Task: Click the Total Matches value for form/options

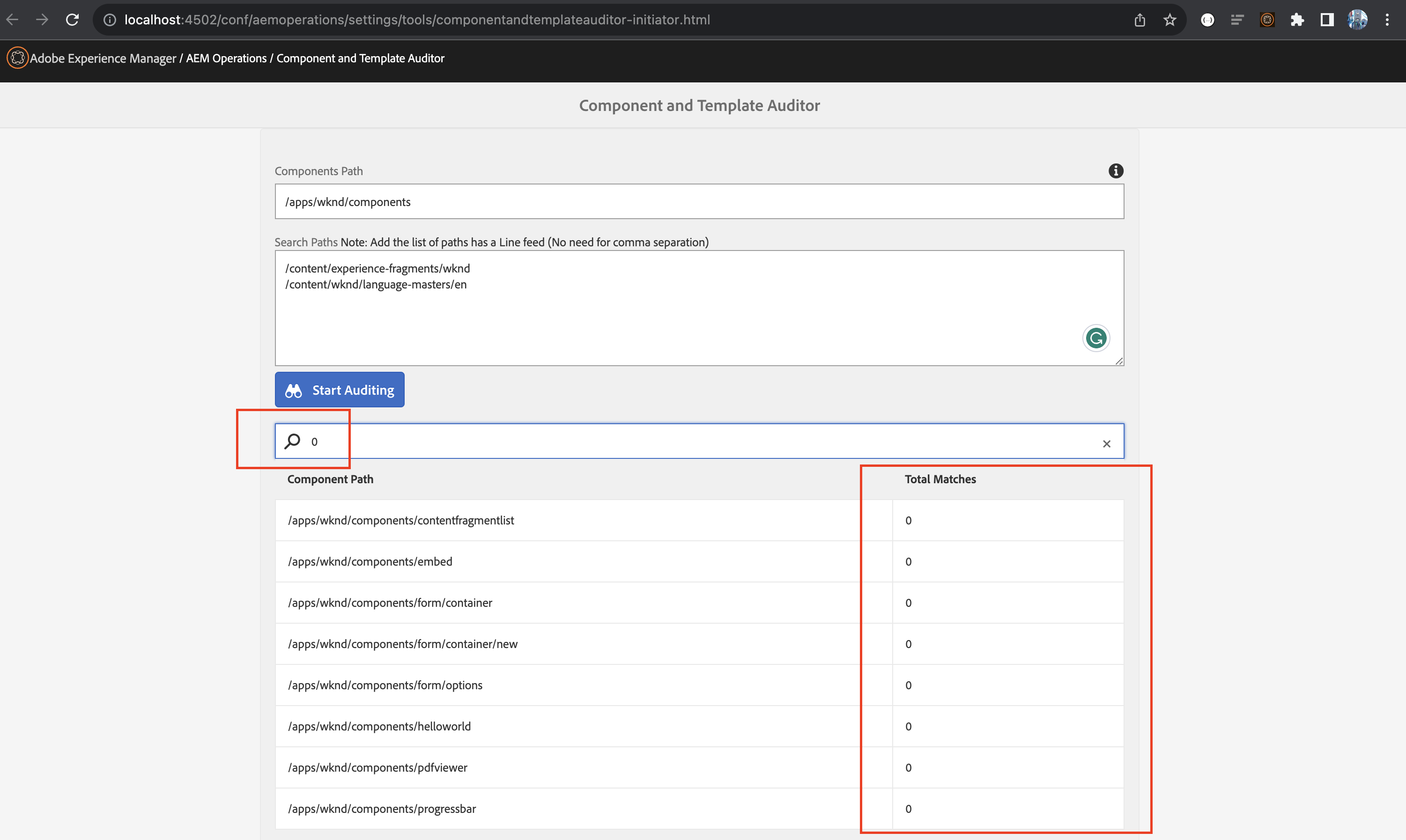Action: (x=909, y=685)
